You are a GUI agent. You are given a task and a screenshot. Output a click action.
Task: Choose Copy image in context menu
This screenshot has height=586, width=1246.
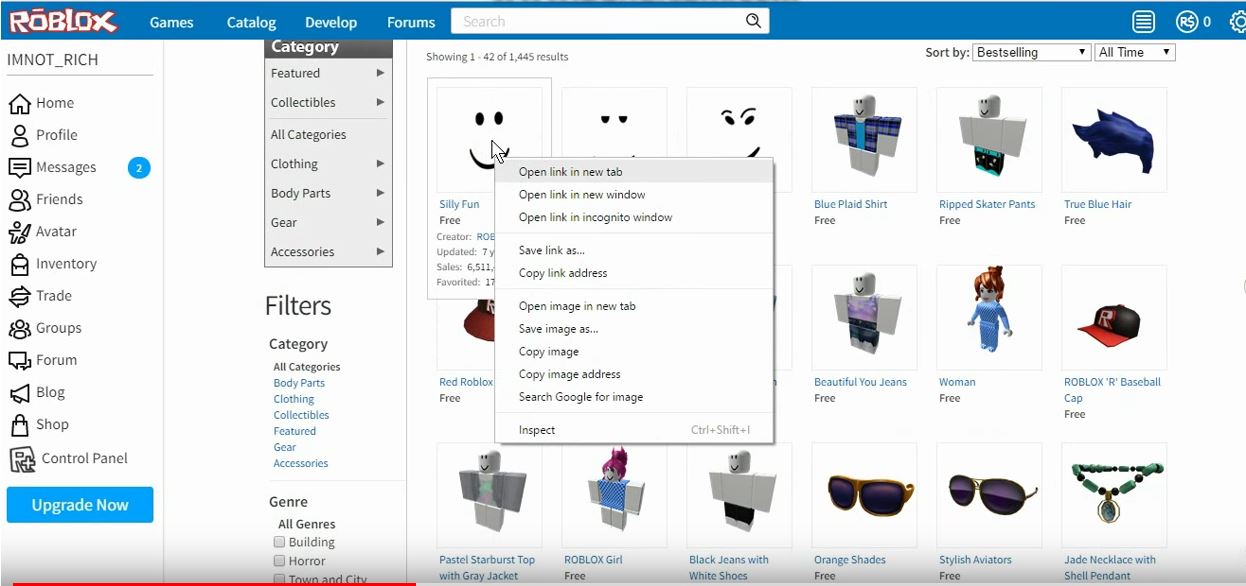634,352
